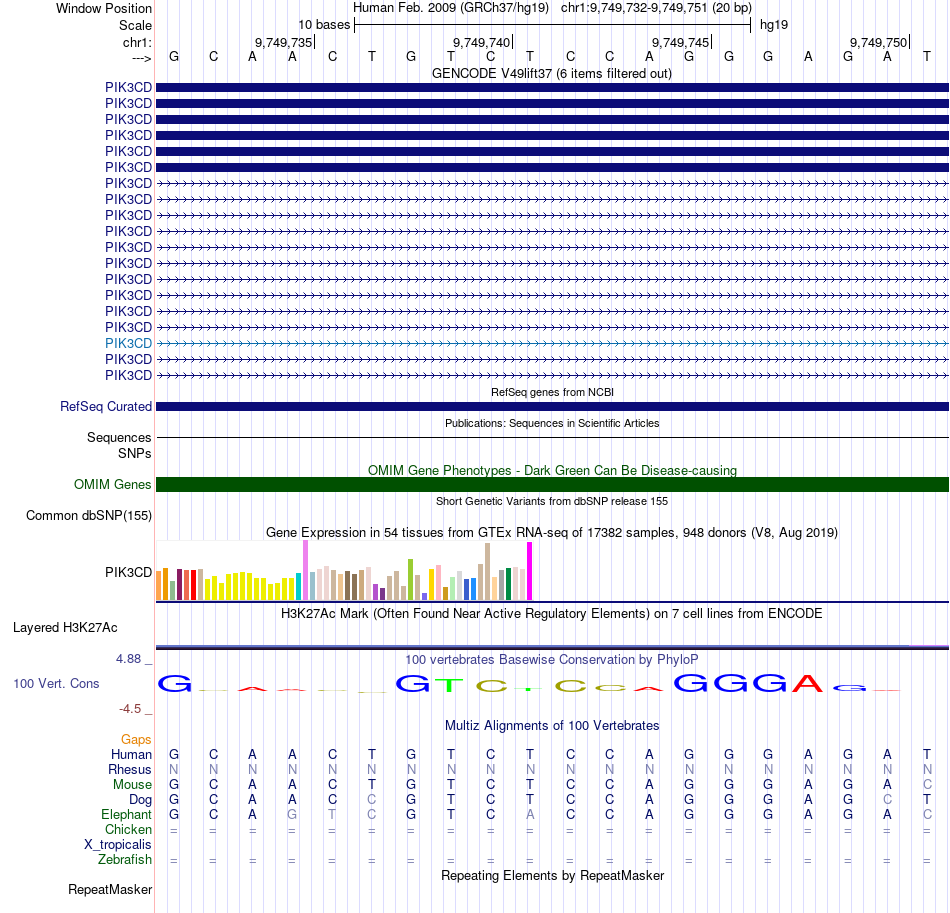
Task: Select the Scale track label
Action: [135, 25]
